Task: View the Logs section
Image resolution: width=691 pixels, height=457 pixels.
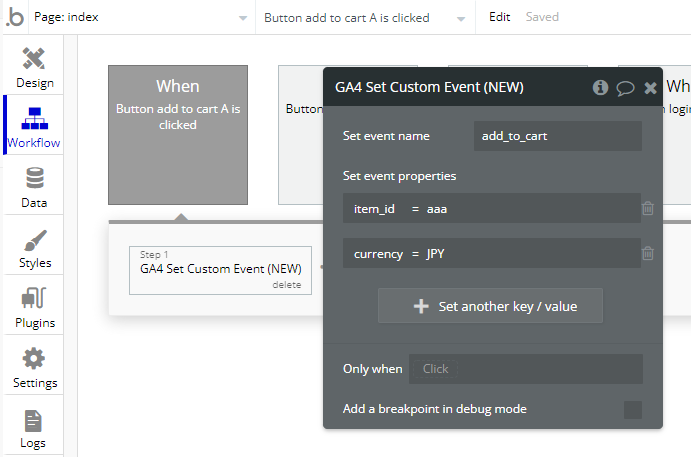Action: tap(33, 427)
